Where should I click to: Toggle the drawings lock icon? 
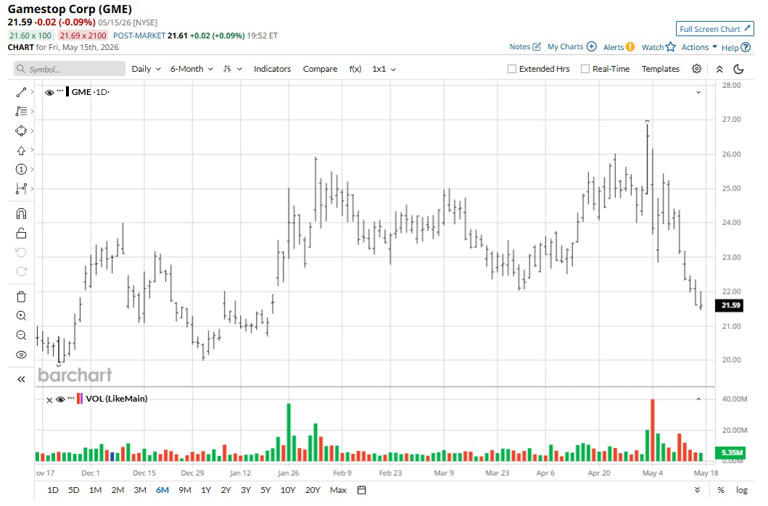coord(21,233)
